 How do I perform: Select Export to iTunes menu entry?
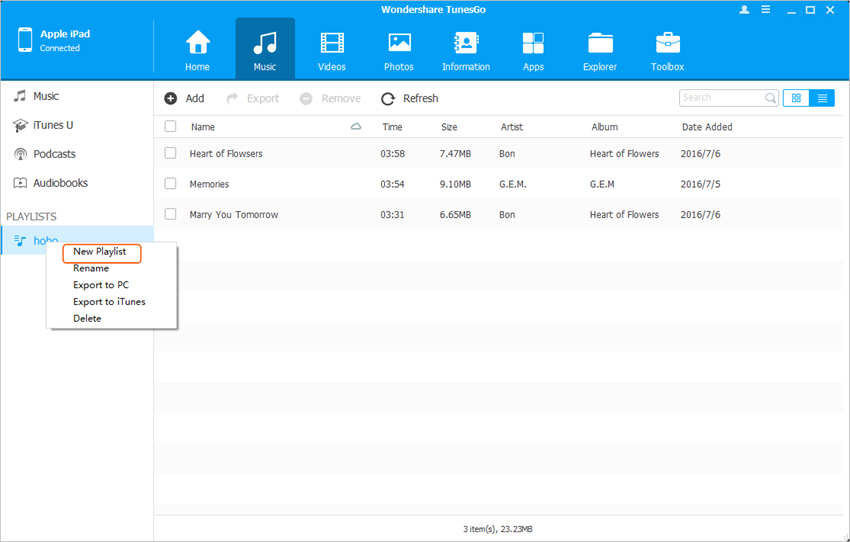[109, 301]
